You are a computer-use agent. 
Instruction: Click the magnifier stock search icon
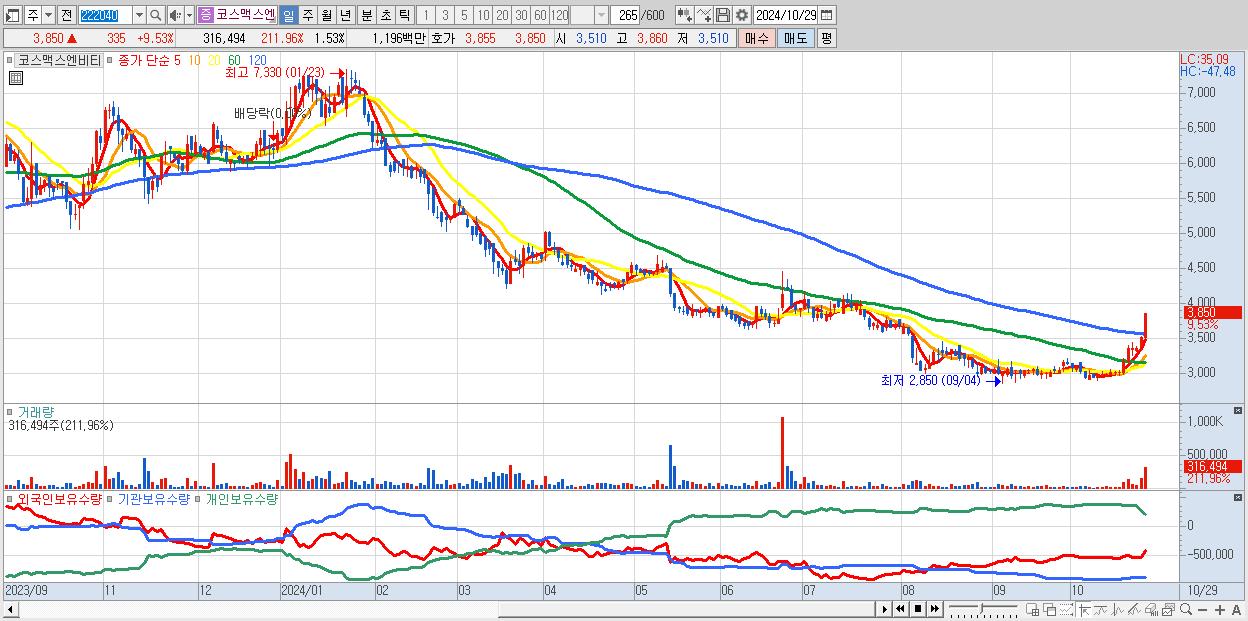click(x=156, y=15)
